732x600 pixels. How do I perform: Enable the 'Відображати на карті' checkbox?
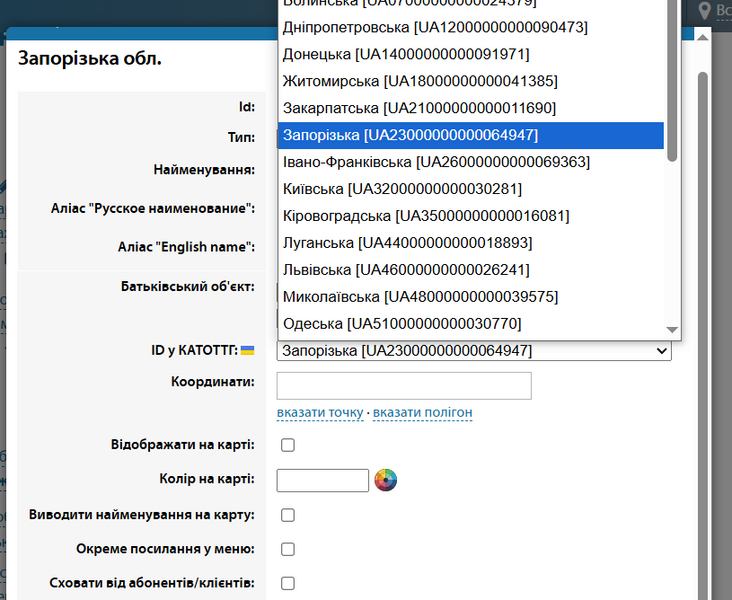pos(288,445)
